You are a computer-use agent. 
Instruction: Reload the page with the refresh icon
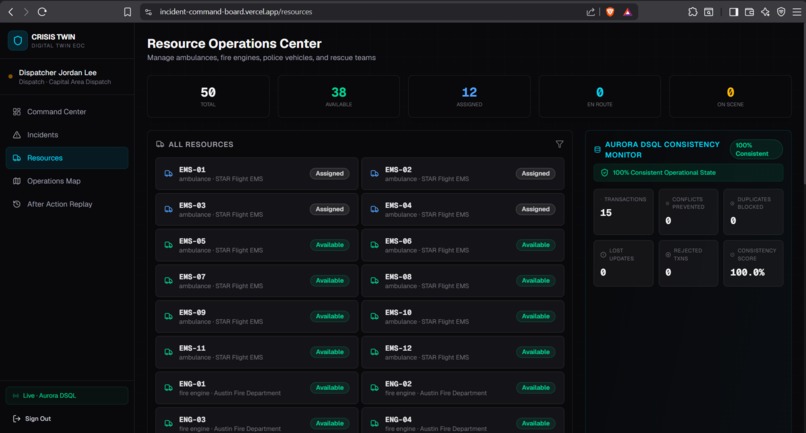click(42, 11)
